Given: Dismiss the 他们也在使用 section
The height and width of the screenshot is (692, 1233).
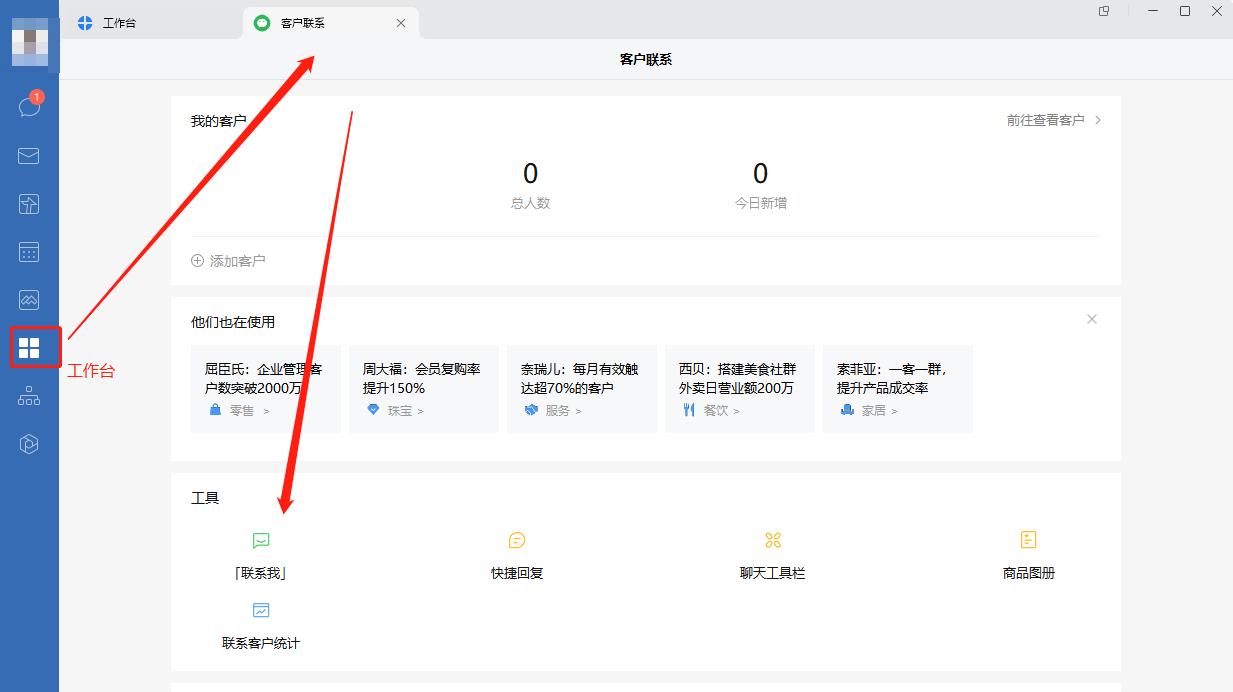Looking at the screenshot, I should point(1091,318).
